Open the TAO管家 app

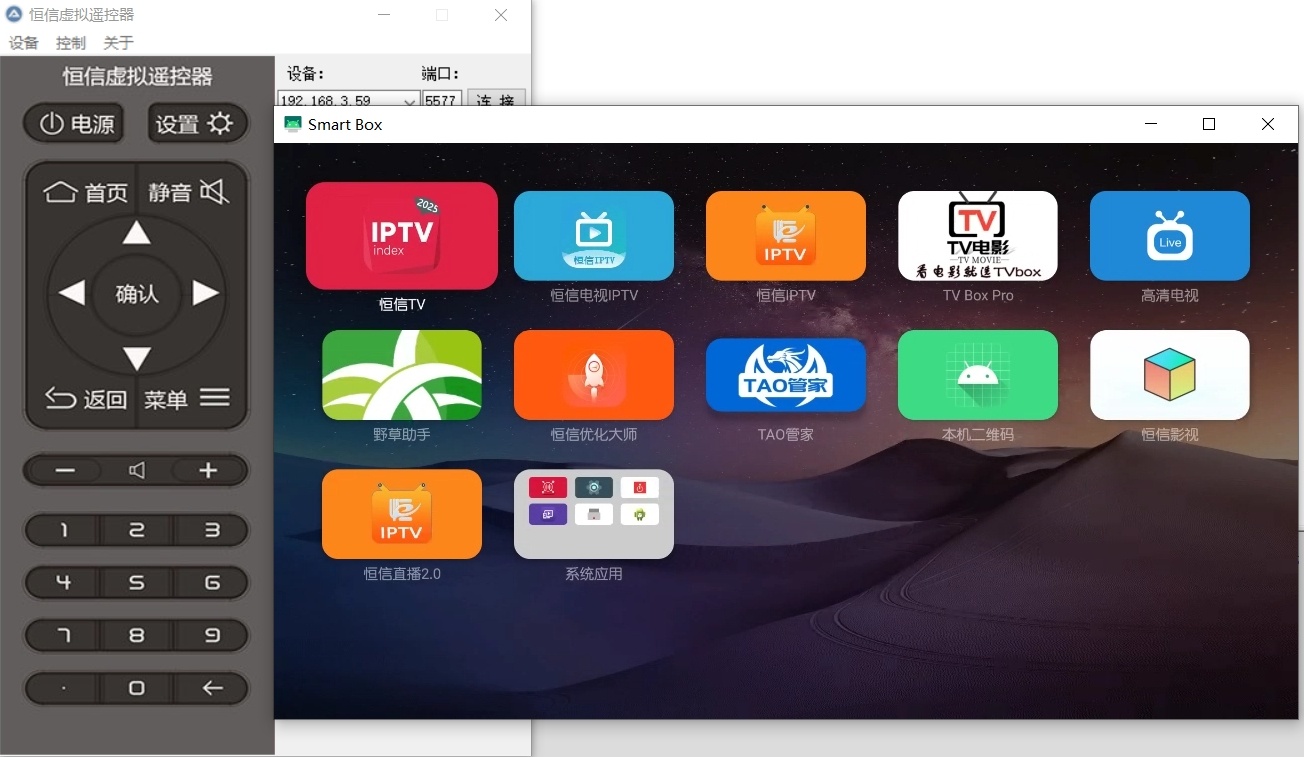786,375
